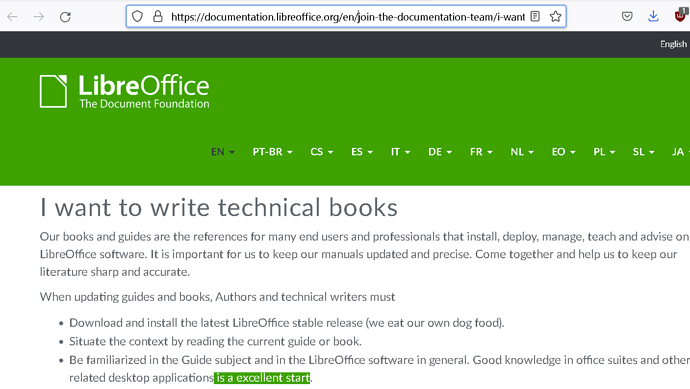
Task: Go back to the previous page
Action: (x=12, y=17)
